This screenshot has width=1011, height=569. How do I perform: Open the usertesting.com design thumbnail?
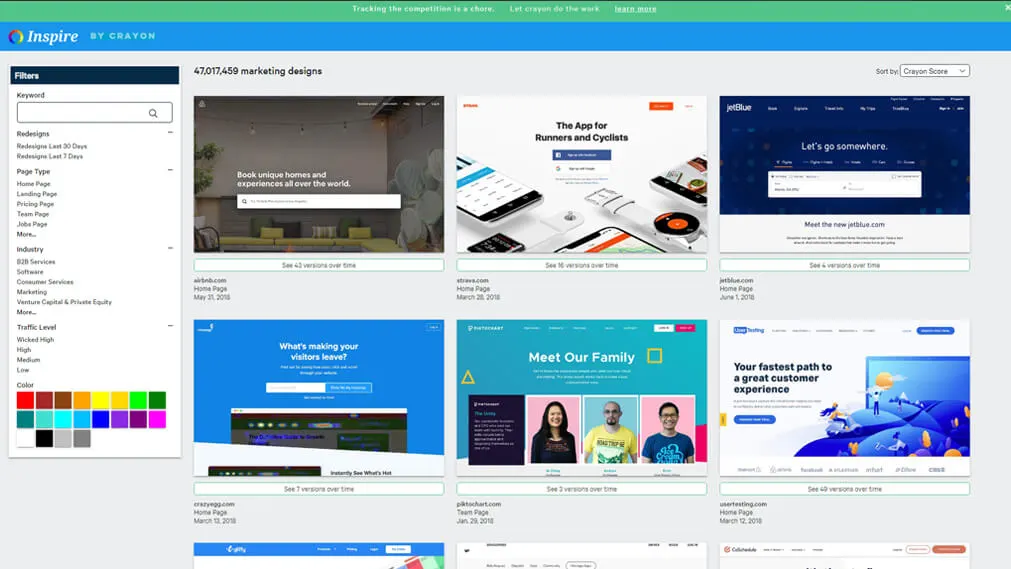coord(845,398)
